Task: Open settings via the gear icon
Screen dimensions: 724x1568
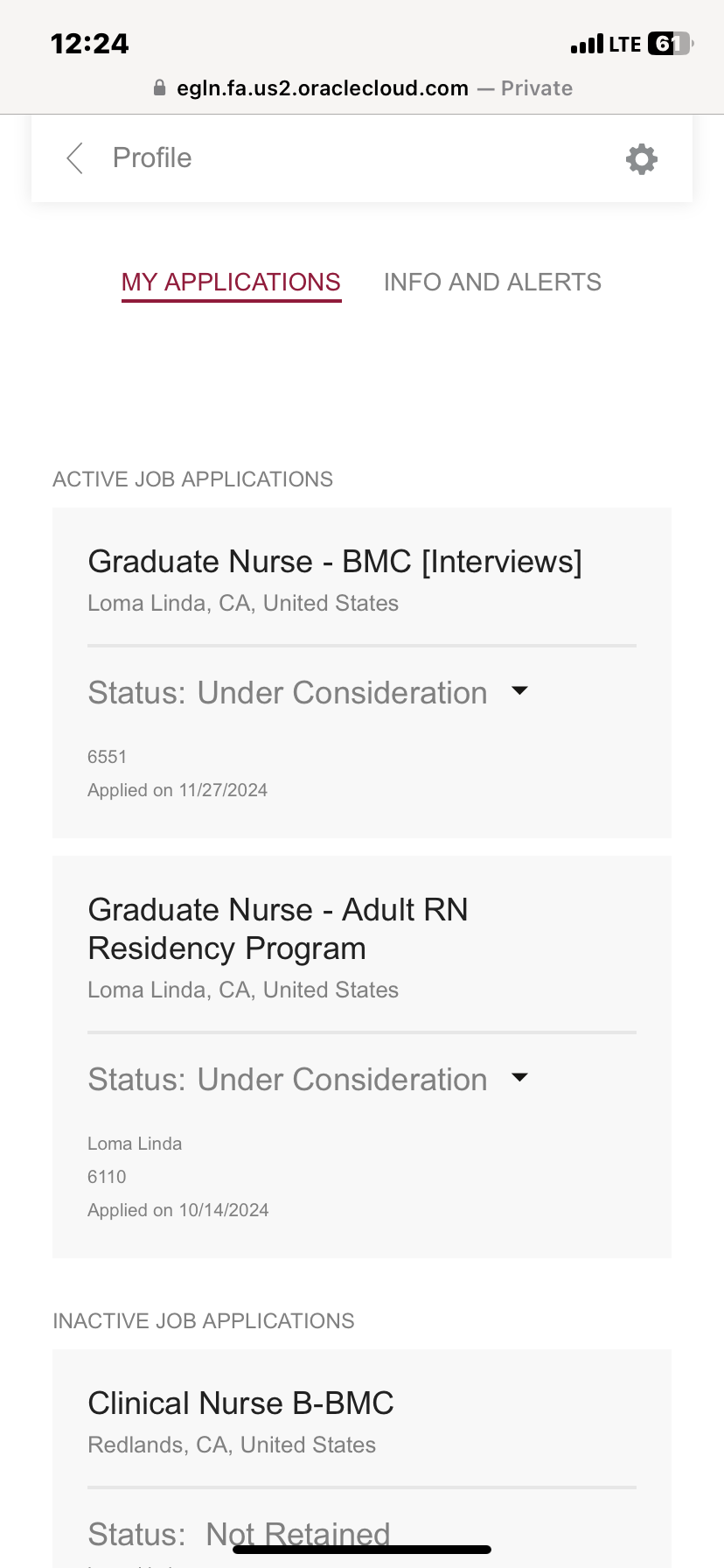Action: (x=642, y=159)
